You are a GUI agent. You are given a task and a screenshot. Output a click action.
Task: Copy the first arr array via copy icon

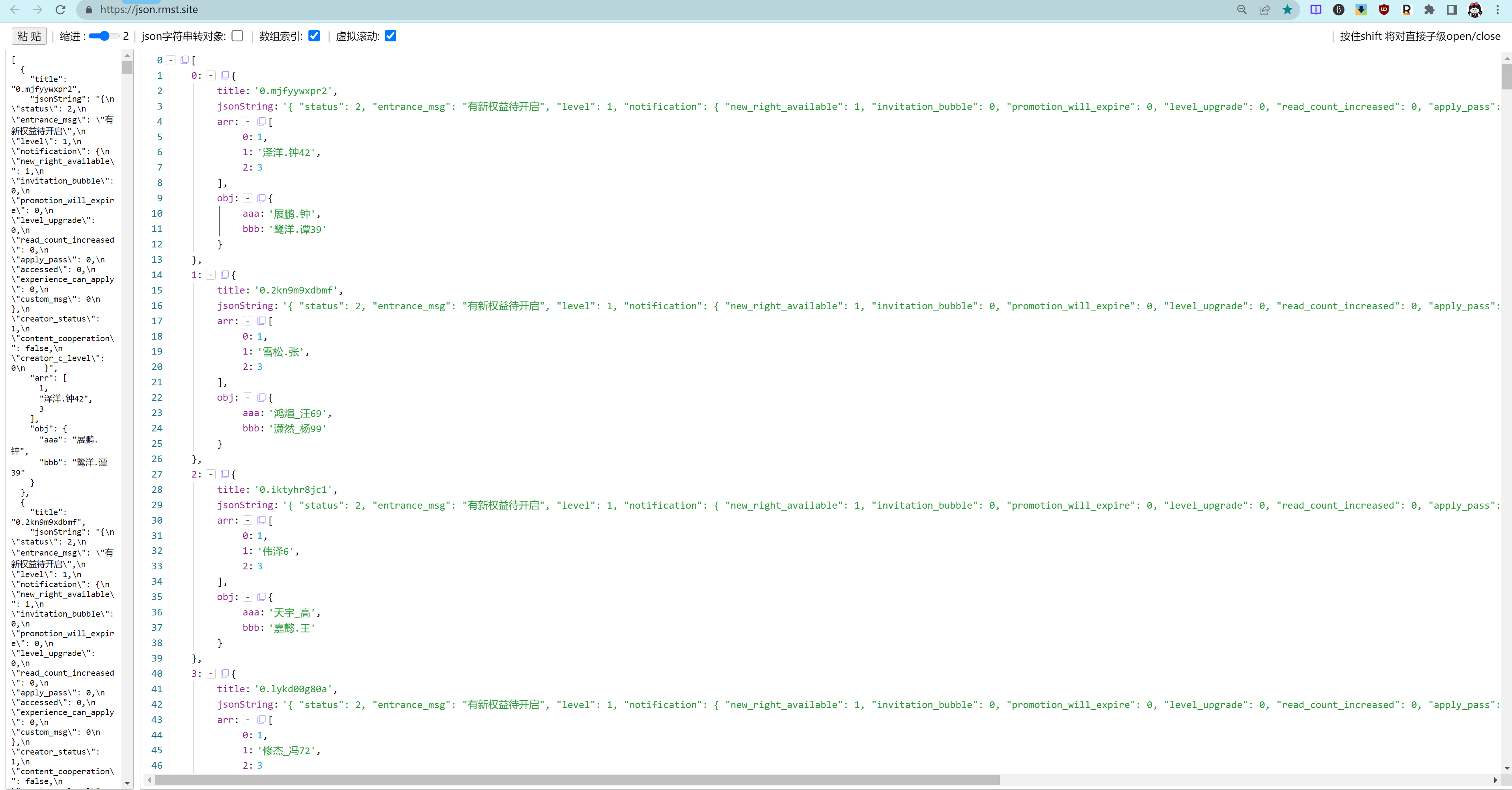(x=262, y=121)
